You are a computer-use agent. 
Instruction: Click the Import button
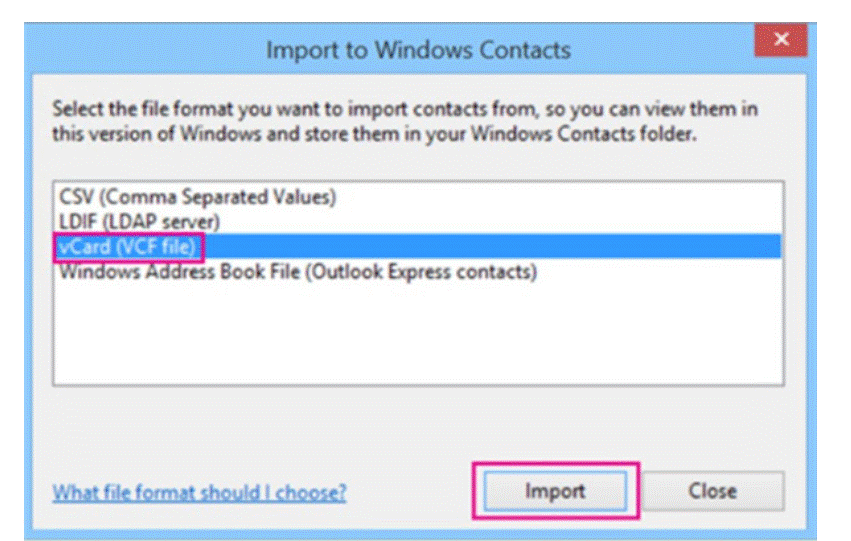555,491
